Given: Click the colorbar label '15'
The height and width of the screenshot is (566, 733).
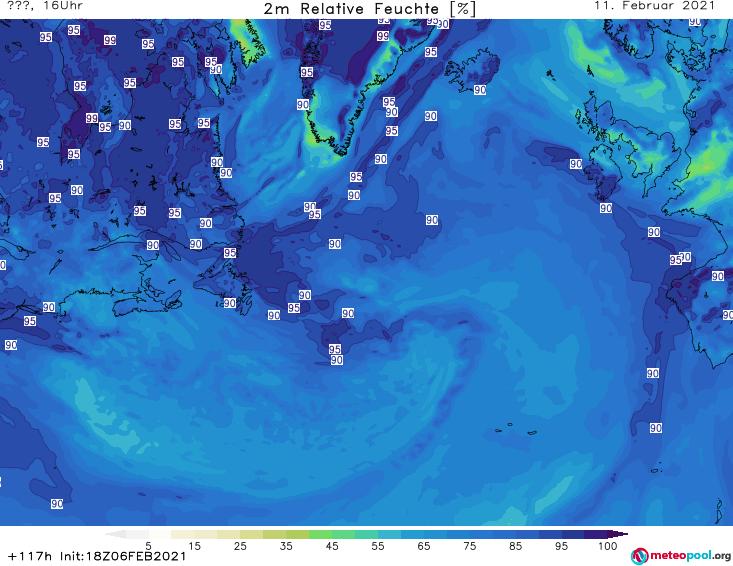Looking at the screenshot, I should [194, 546].
